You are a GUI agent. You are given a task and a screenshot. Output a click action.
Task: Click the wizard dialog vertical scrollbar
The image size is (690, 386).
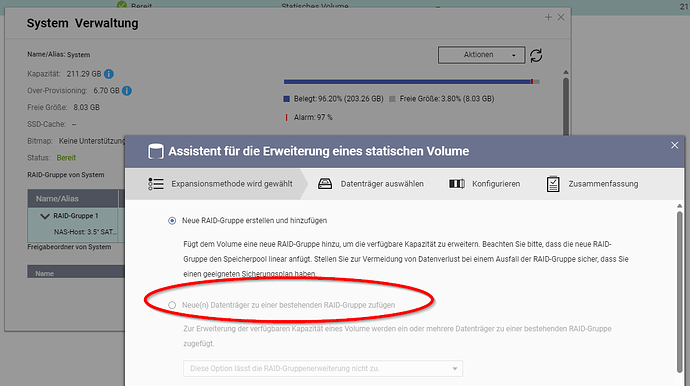[x=680, y=293]
